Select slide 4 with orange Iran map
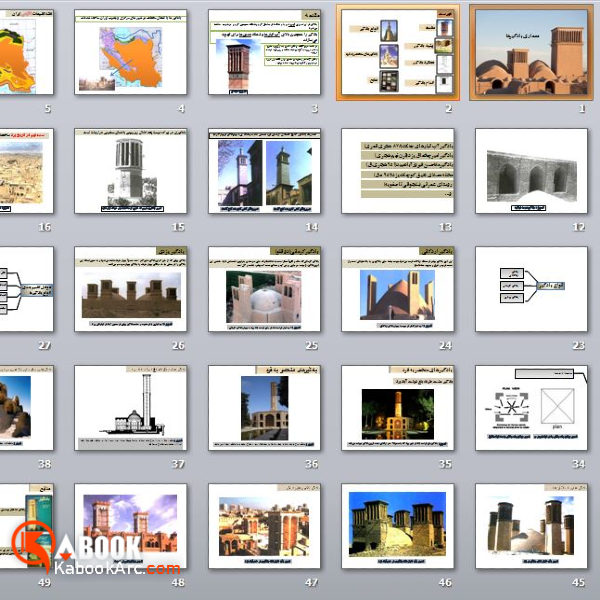This screenshot has height=600, width=600. [x=130, y=52]
